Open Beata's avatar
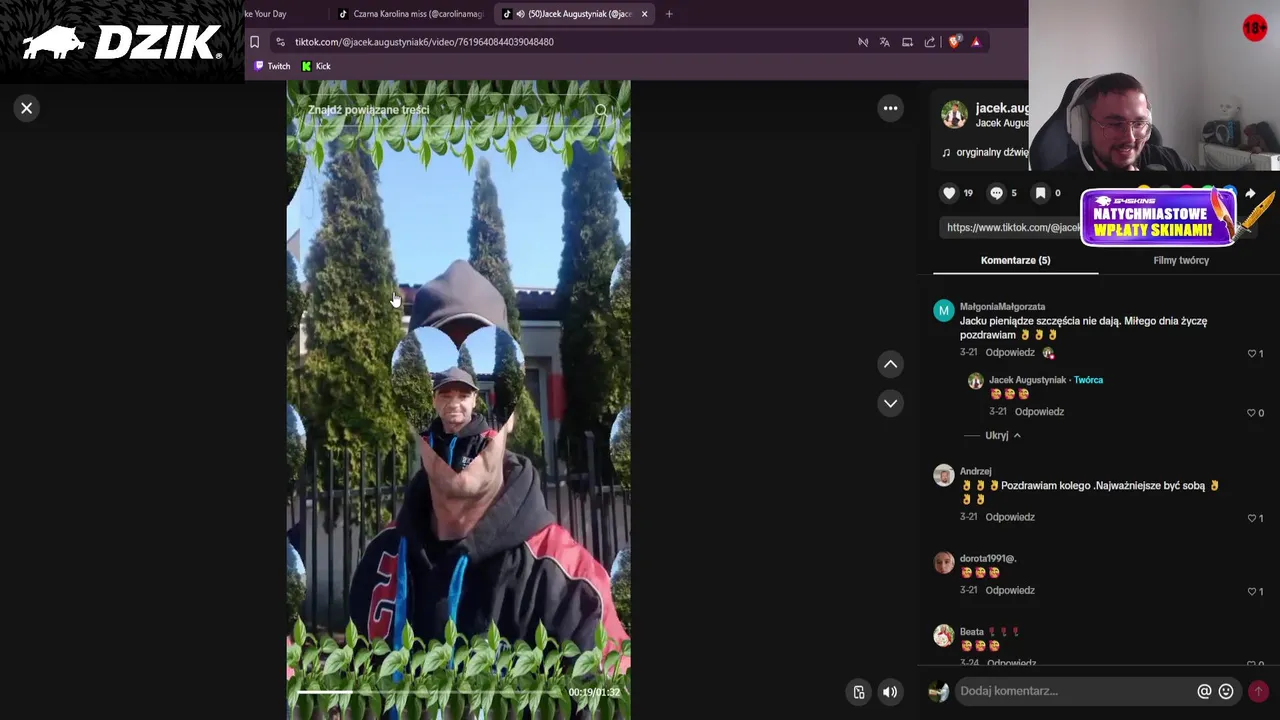The image size is (1280, 720). click(x=944, y=636)
